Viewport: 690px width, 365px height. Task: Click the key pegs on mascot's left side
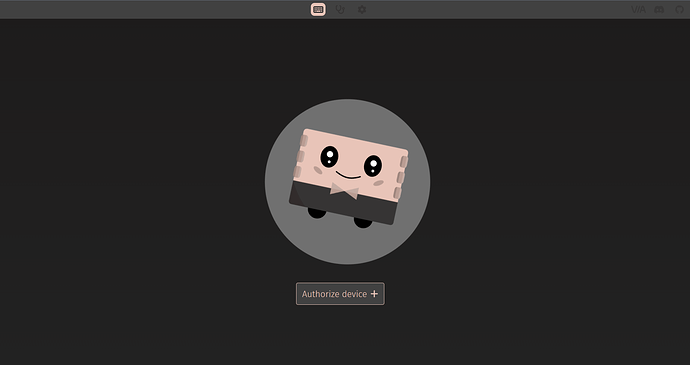[x=300, y=156]
